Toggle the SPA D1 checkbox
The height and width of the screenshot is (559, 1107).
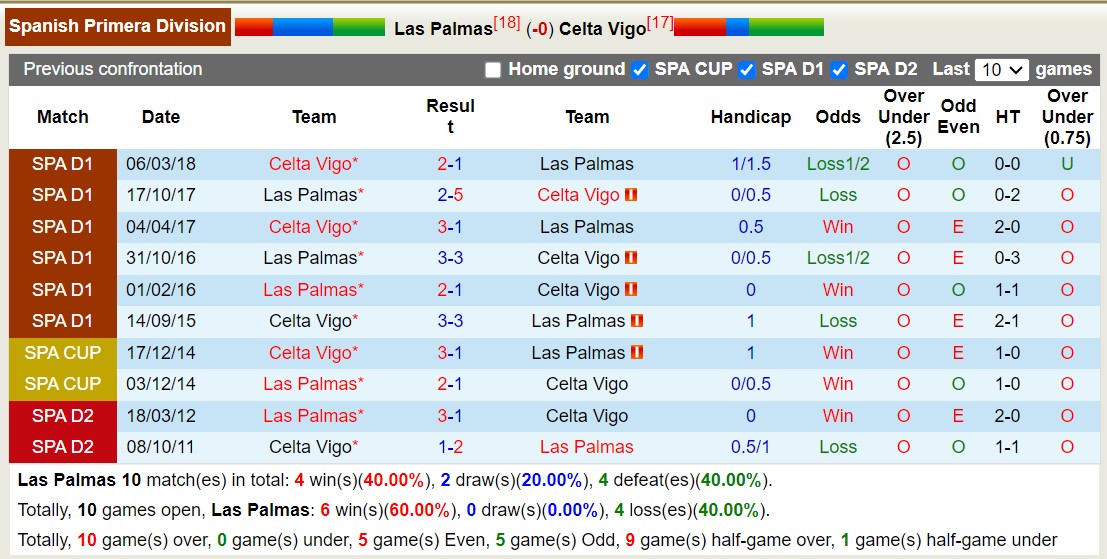(746, 70)
